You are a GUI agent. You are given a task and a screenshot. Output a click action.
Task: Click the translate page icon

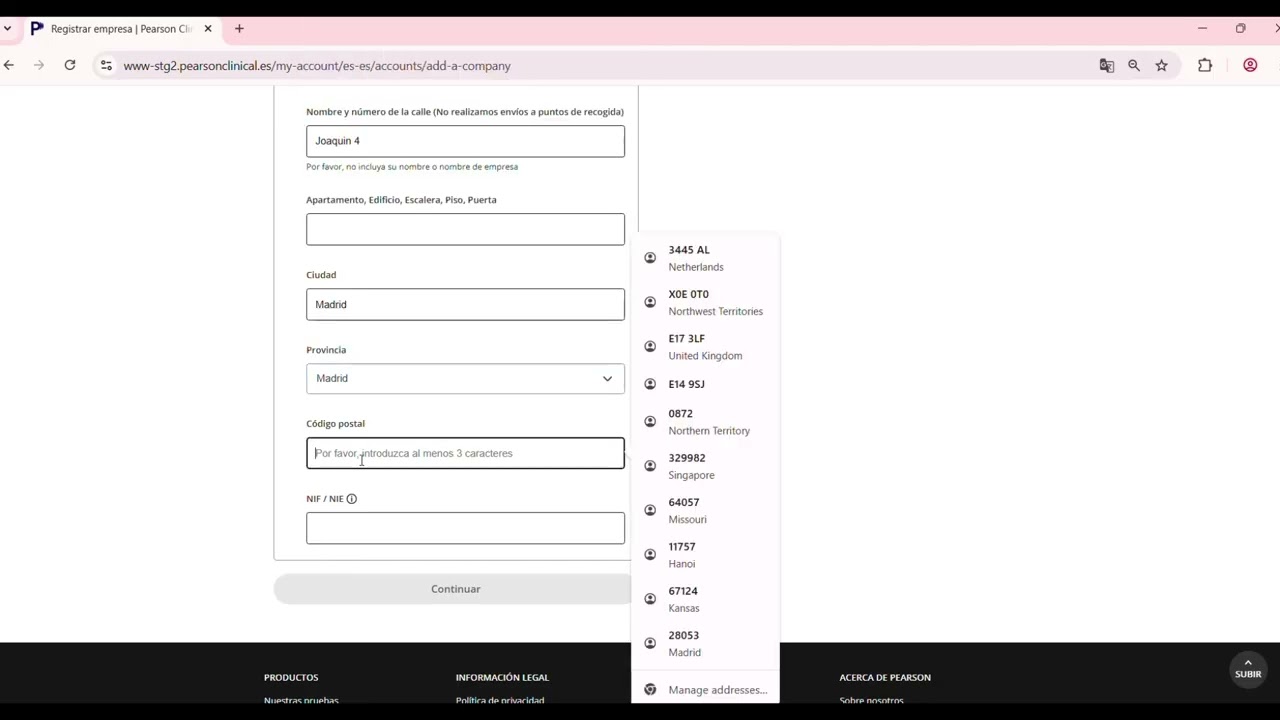pos(1107,65)
